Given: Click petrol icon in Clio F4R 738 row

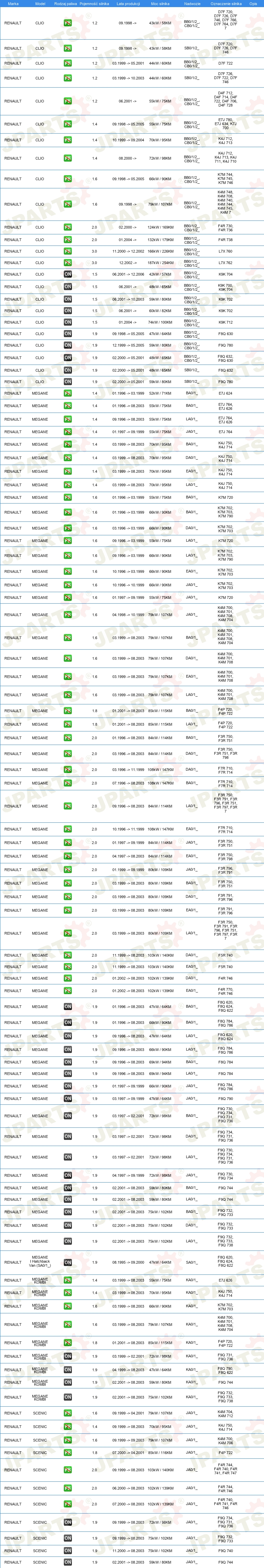Looking at the screenshot, I should tap(68, 239).
